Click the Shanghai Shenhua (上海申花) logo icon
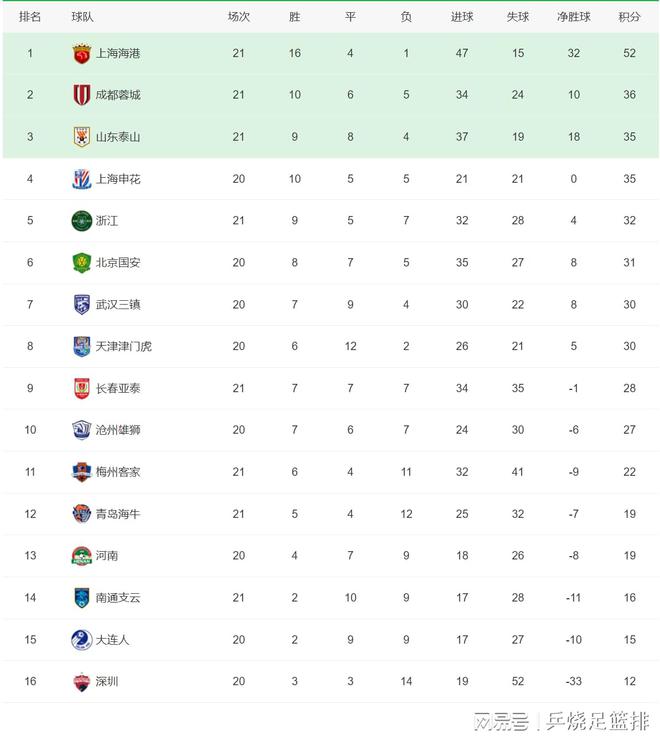This screenshot has width=660, height=740. pos(81,179)
